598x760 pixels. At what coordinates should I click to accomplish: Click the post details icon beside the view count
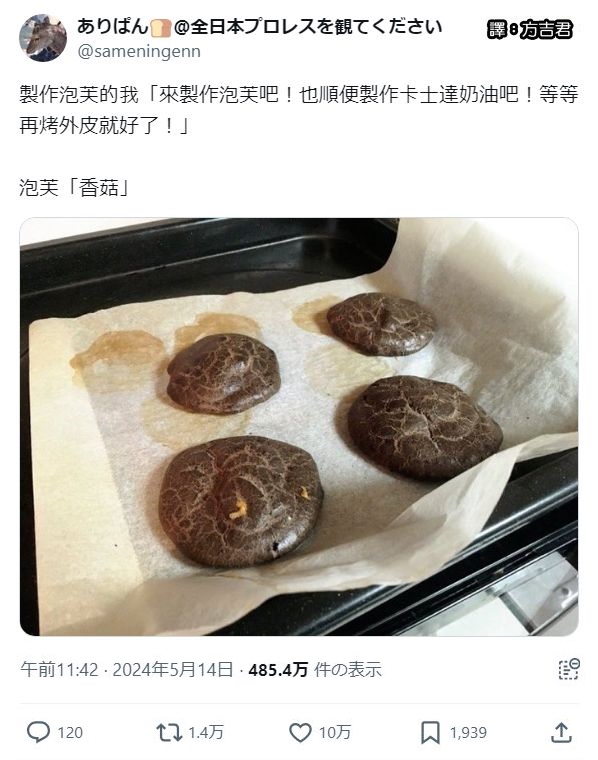point(569,669)
